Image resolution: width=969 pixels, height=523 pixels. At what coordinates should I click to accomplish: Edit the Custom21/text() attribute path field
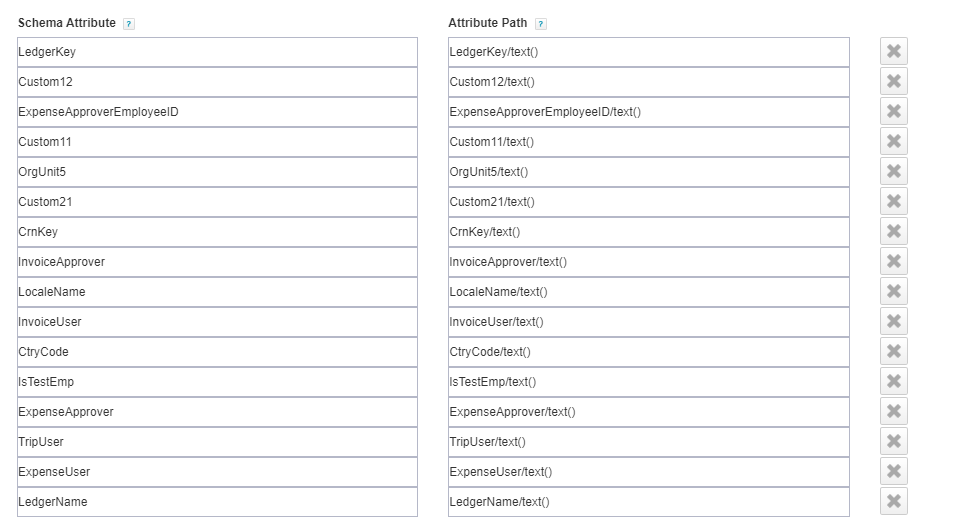tap(648, 202)
